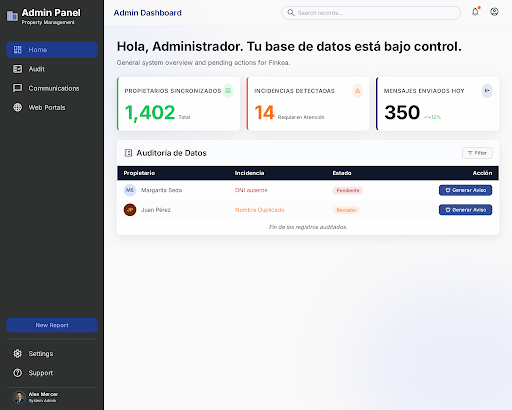Open Support from sidebar
512x410 pixels.
[x=52, y=373]
